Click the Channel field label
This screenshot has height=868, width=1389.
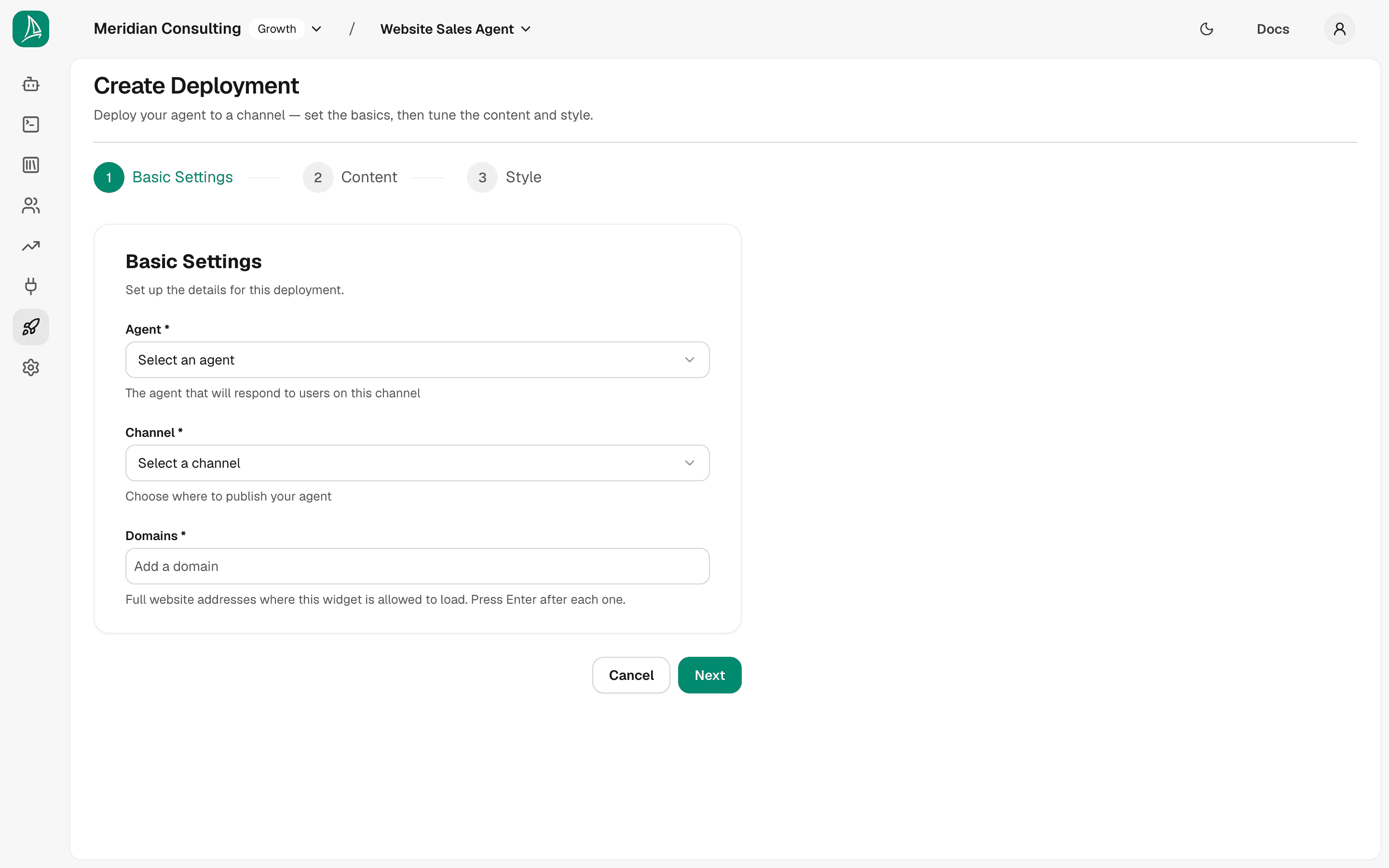coord(154,432)
